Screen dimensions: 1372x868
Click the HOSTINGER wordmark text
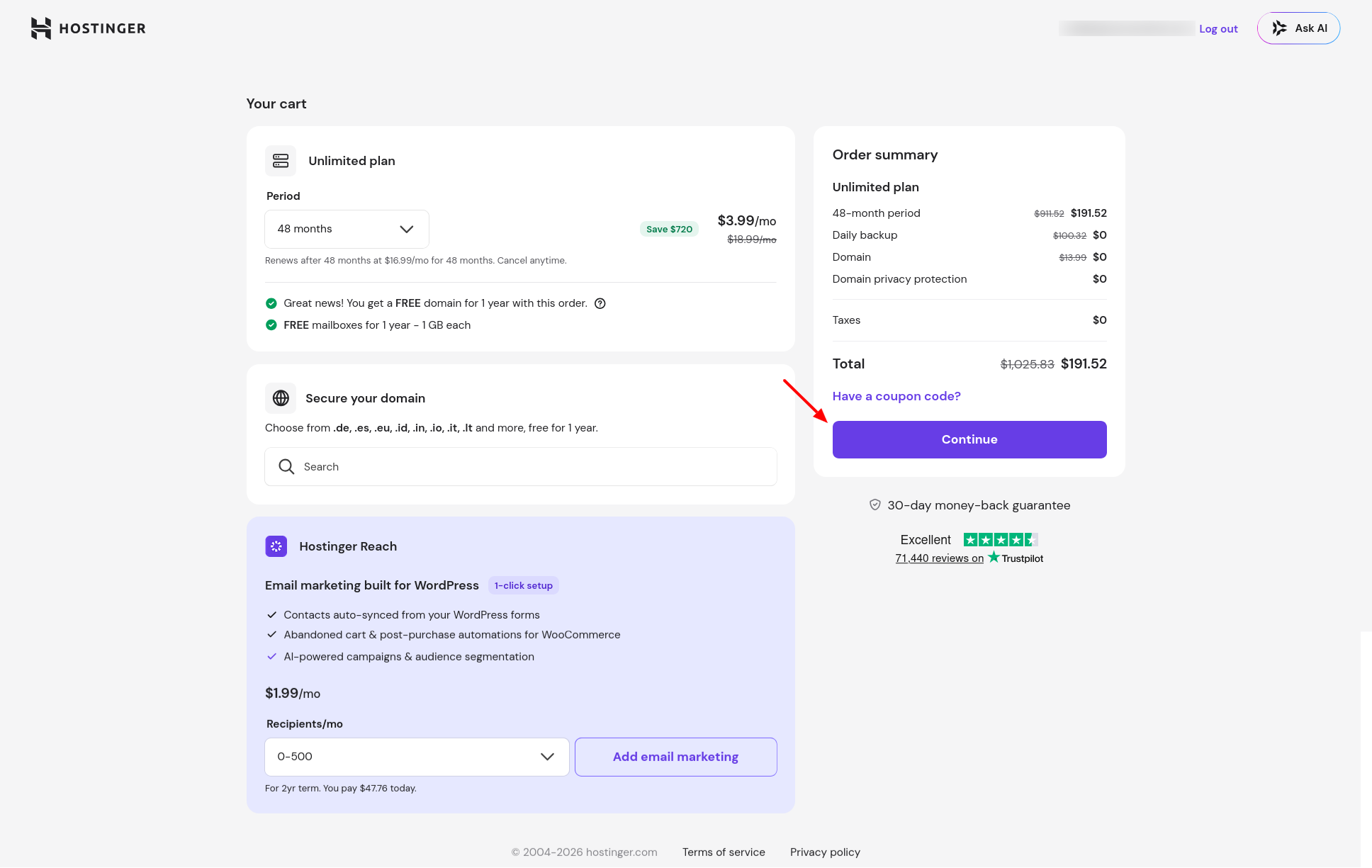click(x=103, y=28)
